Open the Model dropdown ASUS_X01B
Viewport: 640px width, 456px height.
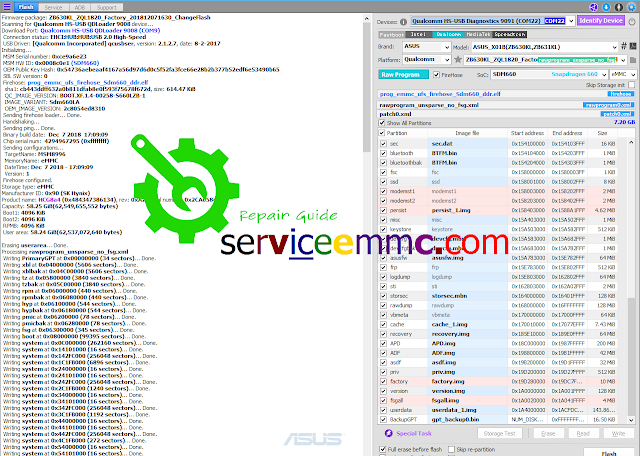click(x=545, y=47)
